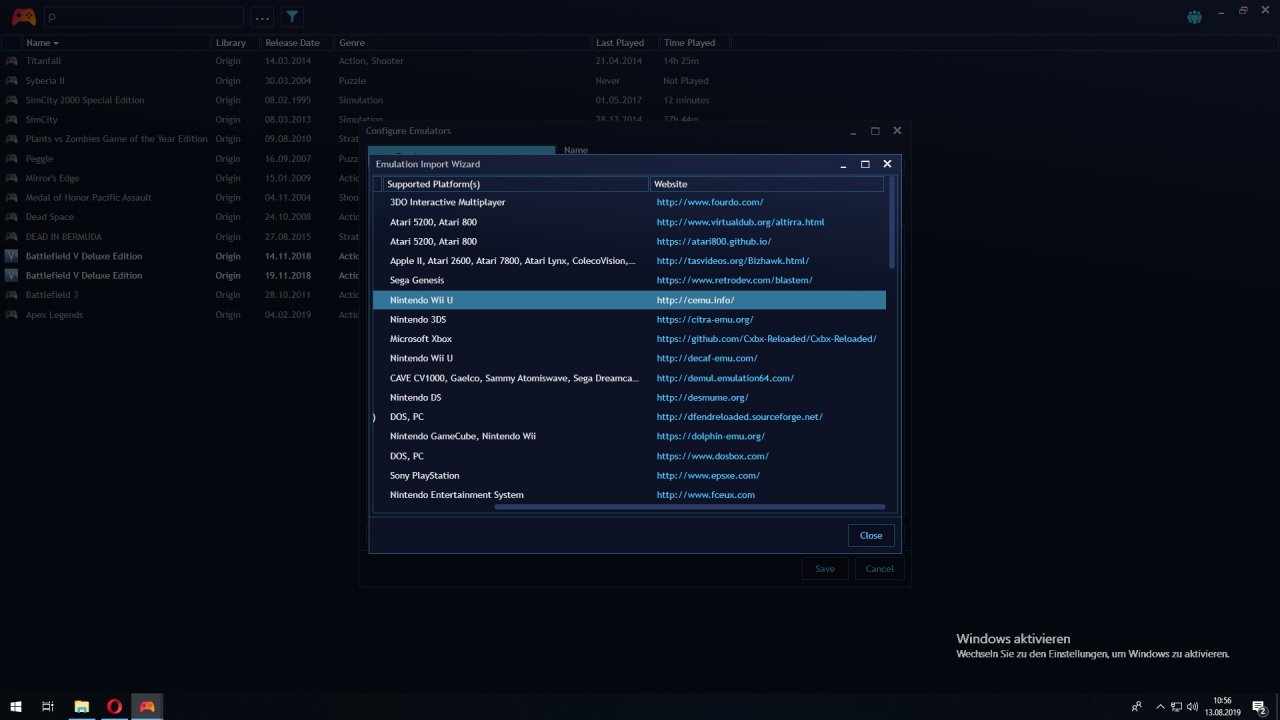This screenshot has width=1280, height=720.
Task: Open the Windows notification center
Action: pyautogui.click(x=1259, y=706)
